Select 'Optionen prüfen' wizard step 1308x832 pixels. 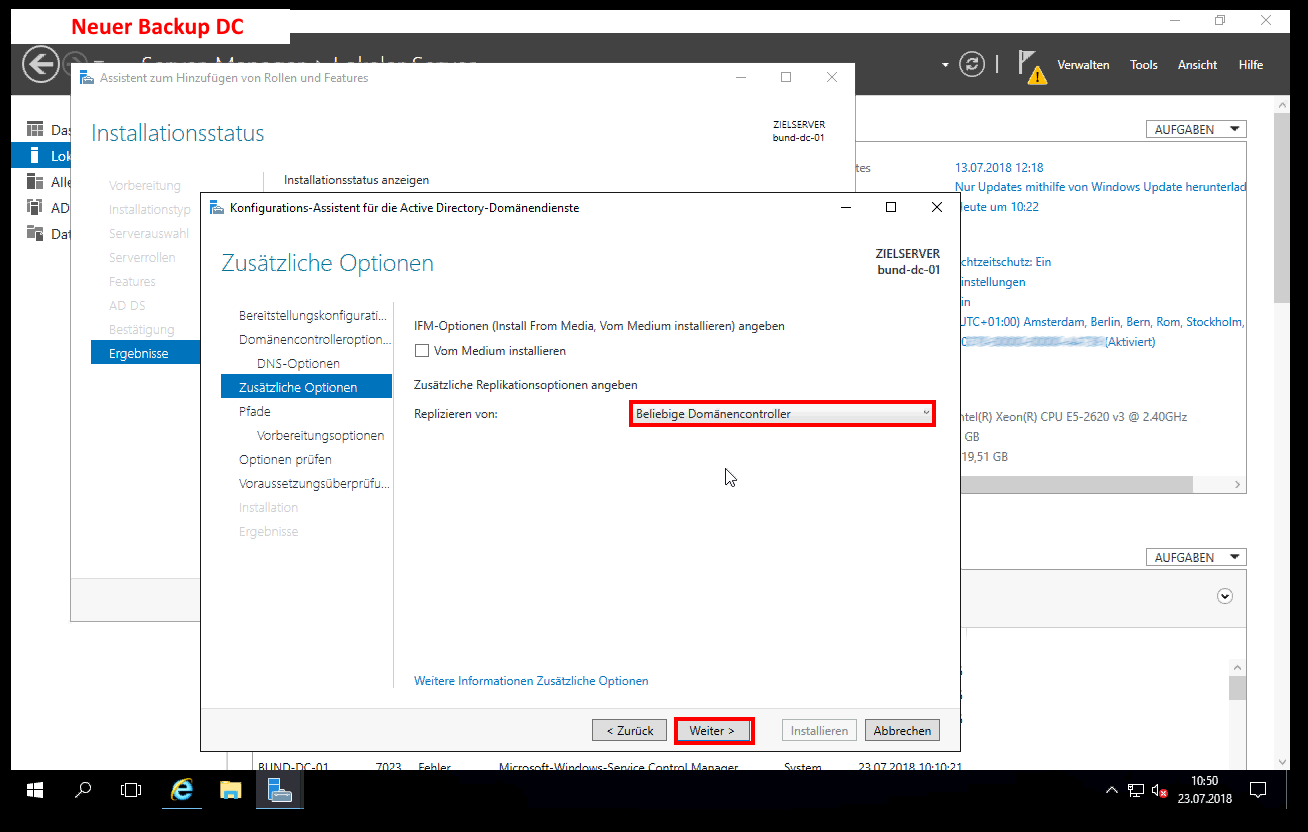[285, 459]
